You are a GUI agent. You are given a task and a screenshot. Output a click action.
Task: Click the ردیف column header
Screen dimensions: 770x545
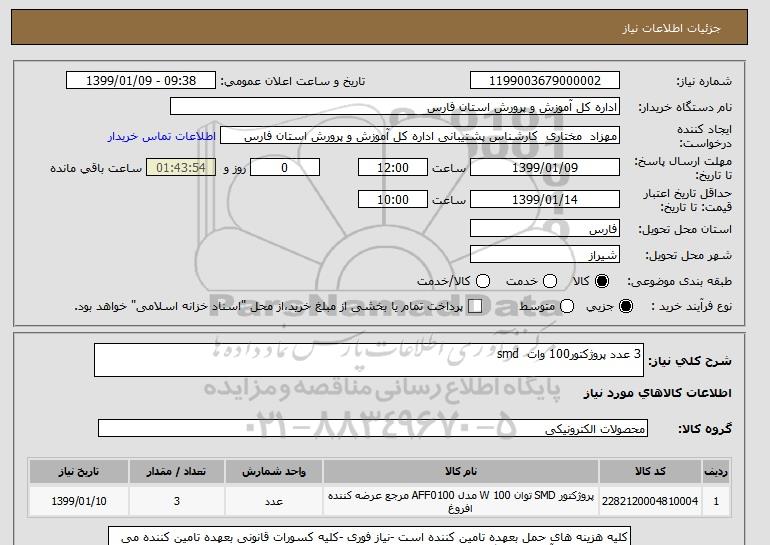pyautogui.click(x=716, y=471)
